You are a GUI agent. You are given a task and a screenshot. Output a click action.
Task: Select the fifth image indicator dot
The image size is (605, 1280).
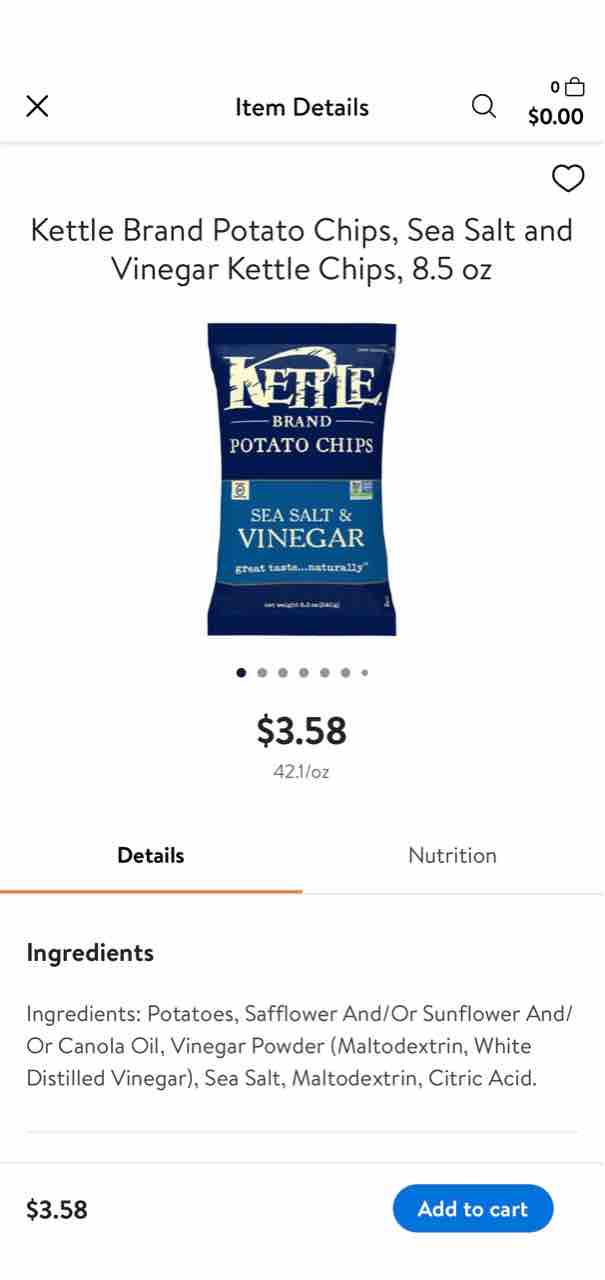pos(325,673)
